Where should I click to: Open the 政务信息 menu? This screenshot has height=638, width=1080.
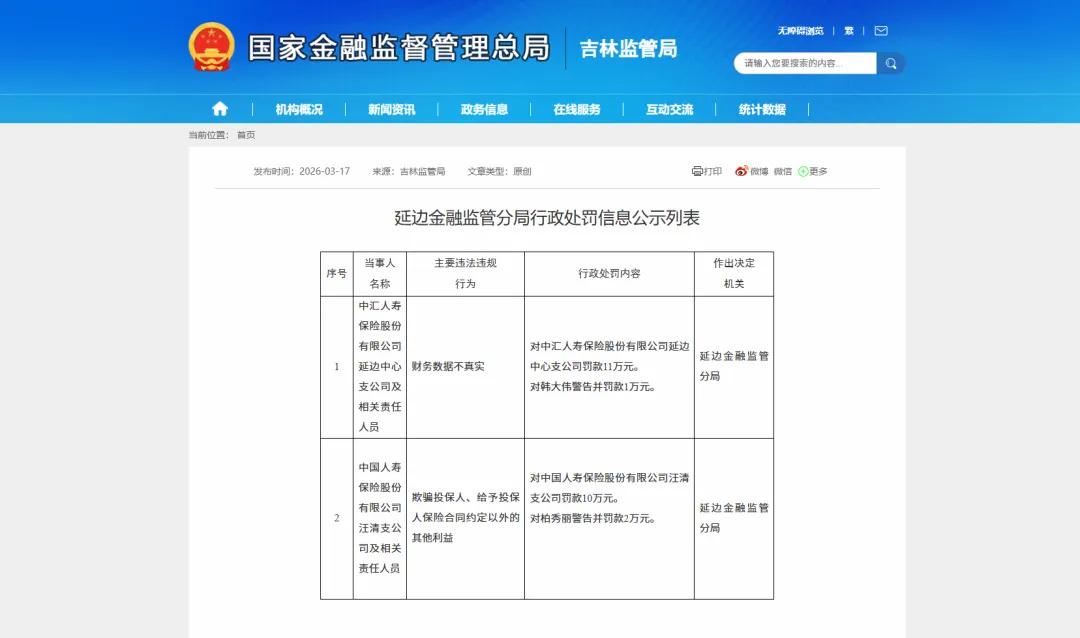tap(486, 109)
